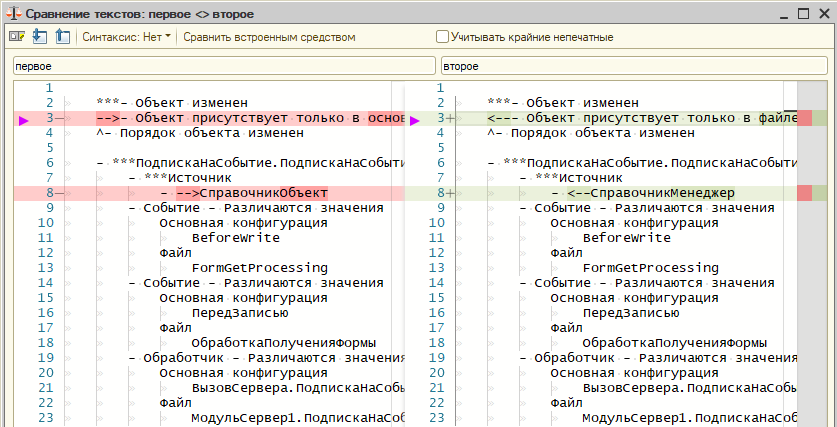Click 'Основная конфигурация' on line 10, первое pane
The height and width of the screenshot is (427, 837).
[244, 223]
